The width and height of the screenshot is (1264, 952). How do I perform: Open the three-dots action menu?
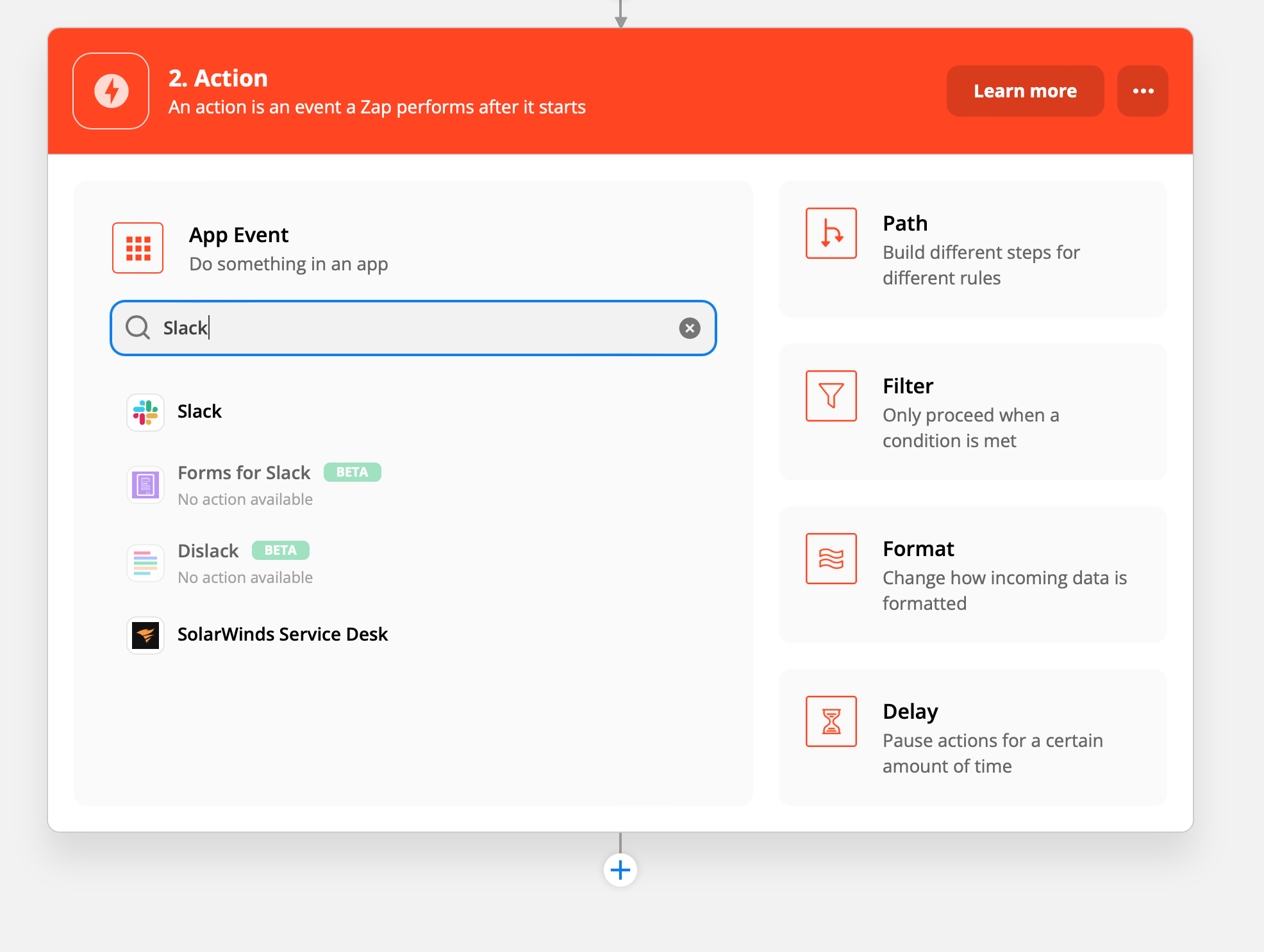[x=1142, y=91]
